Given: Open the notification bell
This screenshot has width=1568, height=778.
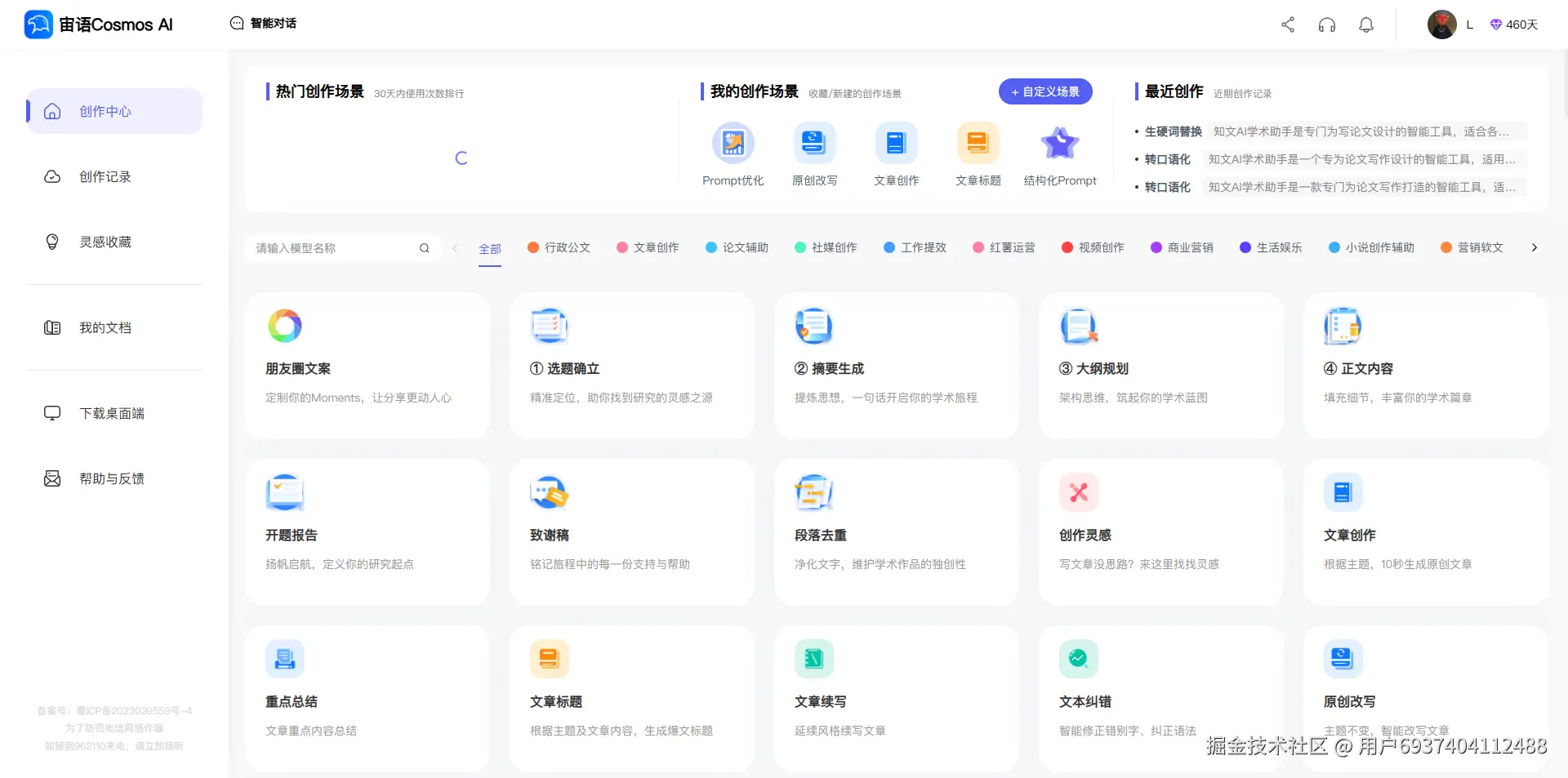Looking at the screenshot, I should [x=1366, y=24].
